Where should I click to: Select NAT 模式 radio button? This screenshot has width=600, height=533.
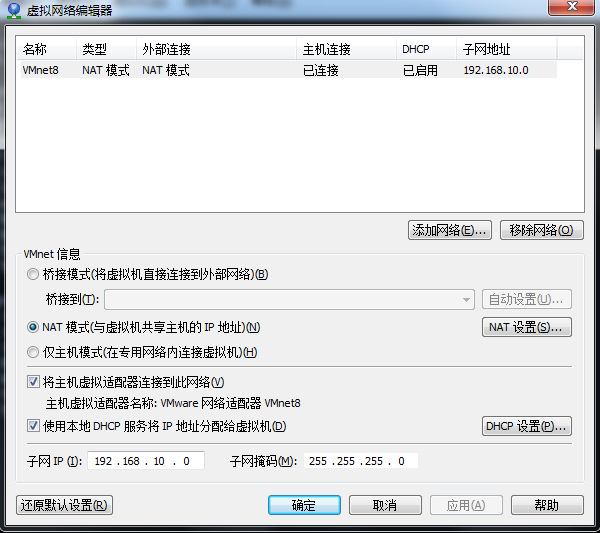tap(33, 327)
